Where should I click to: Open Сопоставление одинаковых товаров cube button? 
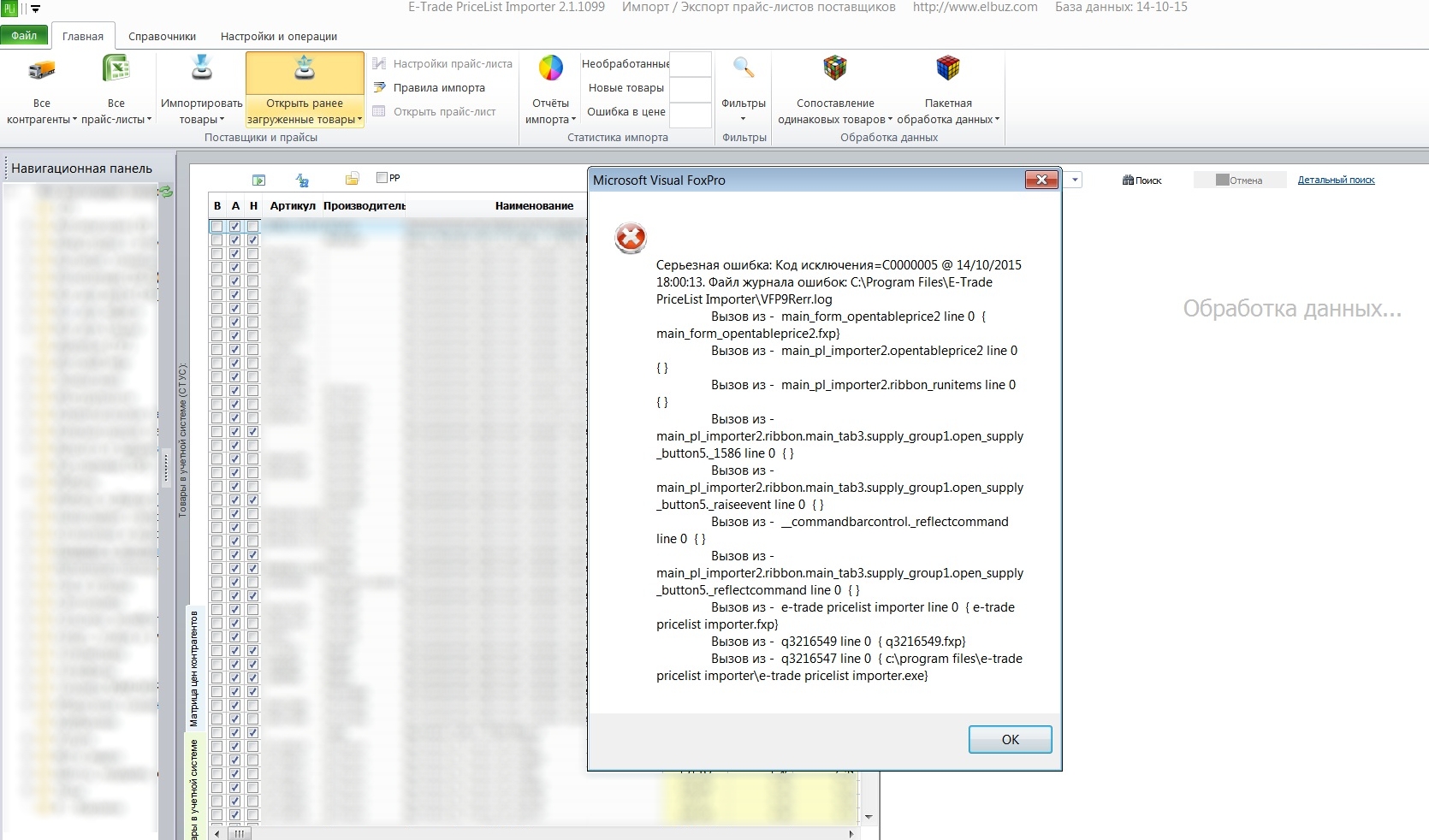pyautogui.click(x=835, y=89)
